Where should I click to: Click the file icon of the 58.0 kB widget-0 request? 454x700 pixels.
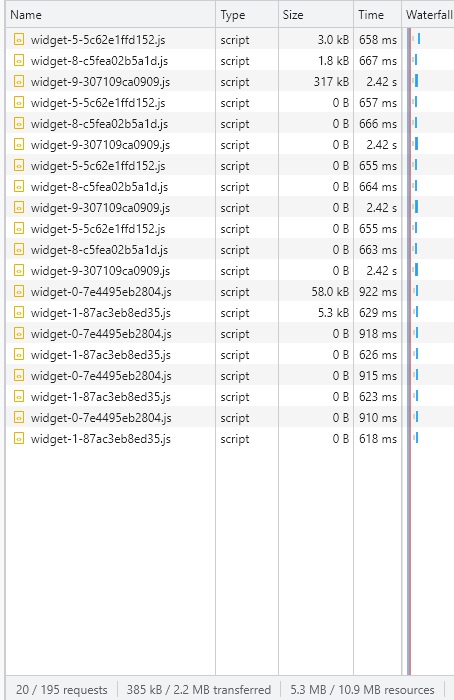click(x=19, y=291)
